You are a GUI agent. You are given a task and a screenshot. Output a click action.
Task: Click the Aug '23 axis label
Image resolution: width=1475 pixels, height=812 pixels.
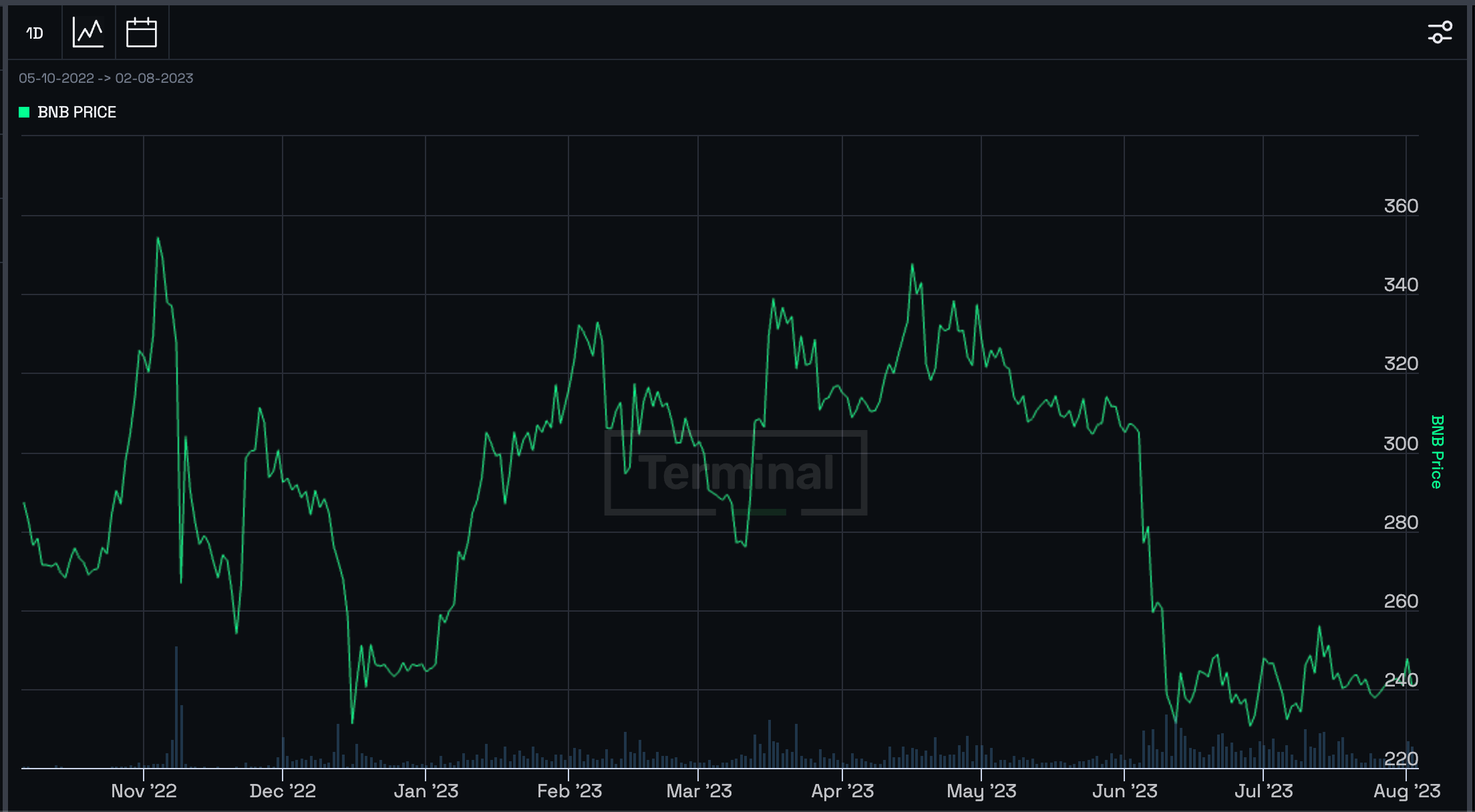click(x=1407, y=791)
